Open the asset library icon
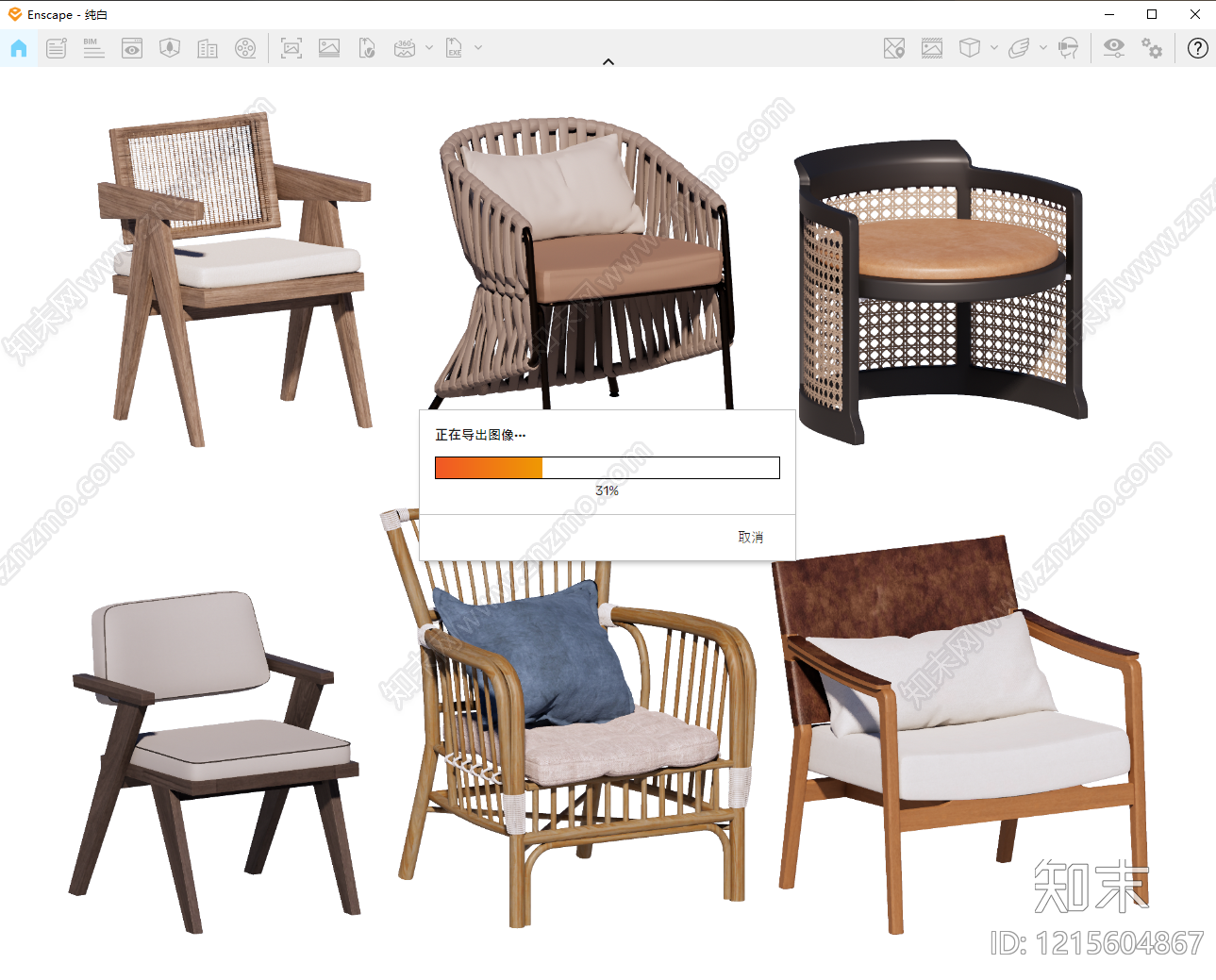The height and width of the screenshot is (980, 1216). click(170, 48)
